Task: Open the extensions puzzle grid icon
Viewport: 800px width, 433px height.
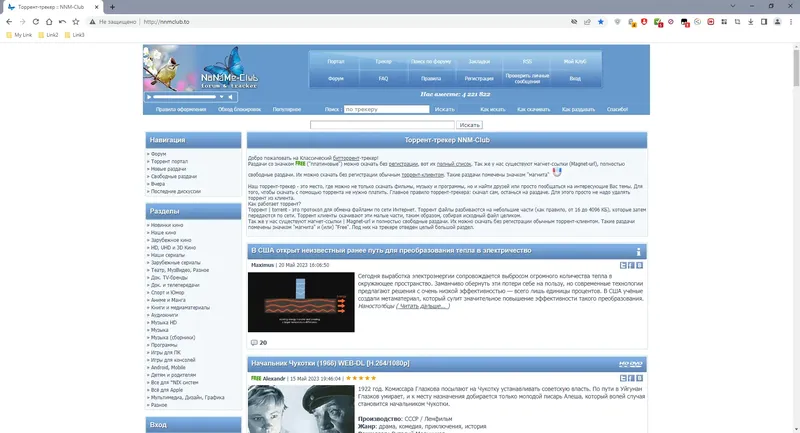Action: [724, 22]
